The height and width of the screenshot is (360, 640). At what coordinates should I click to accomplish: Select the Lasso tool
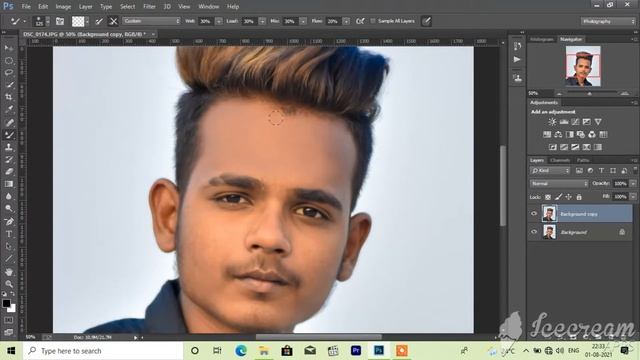9,73
